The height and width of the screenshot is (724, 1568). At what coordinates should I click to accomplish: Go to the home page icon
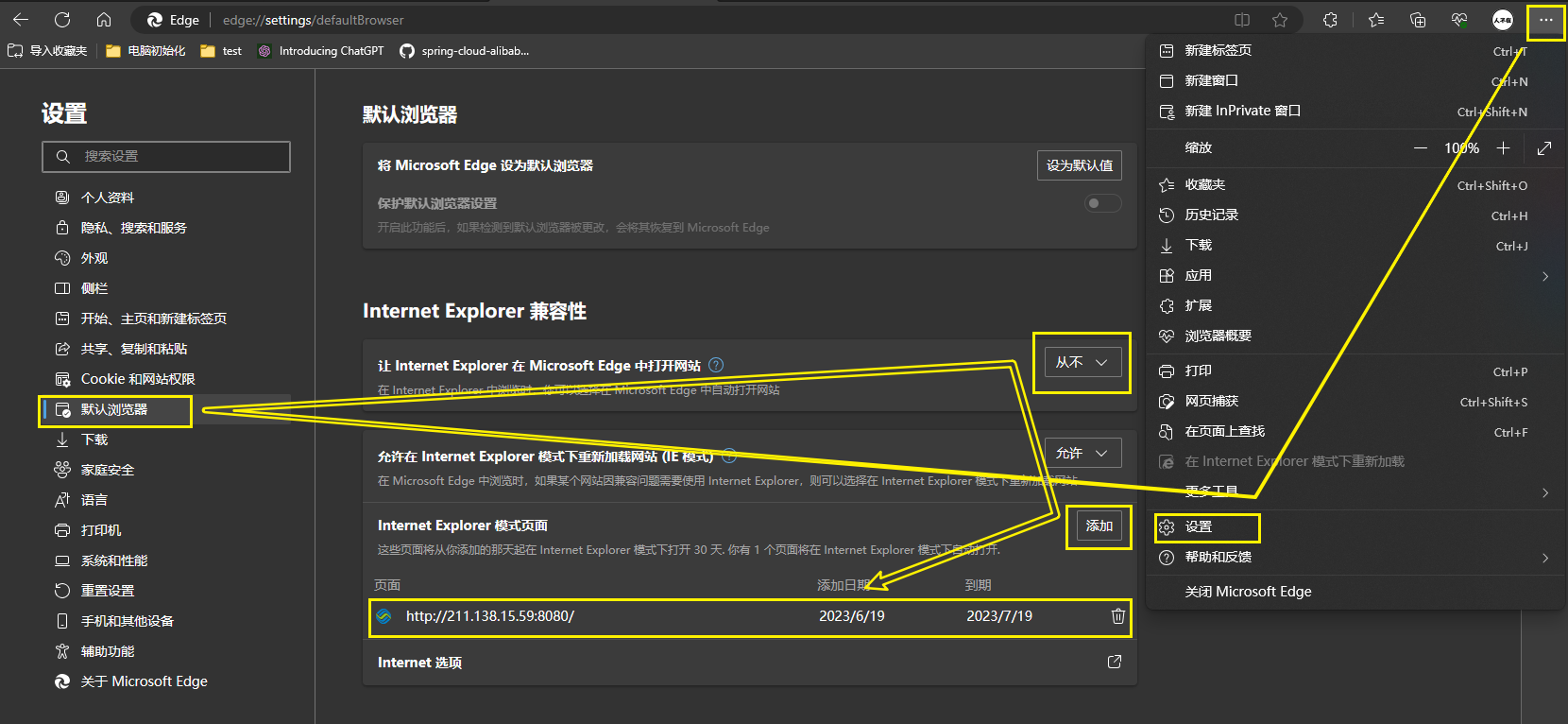(104, 20)
